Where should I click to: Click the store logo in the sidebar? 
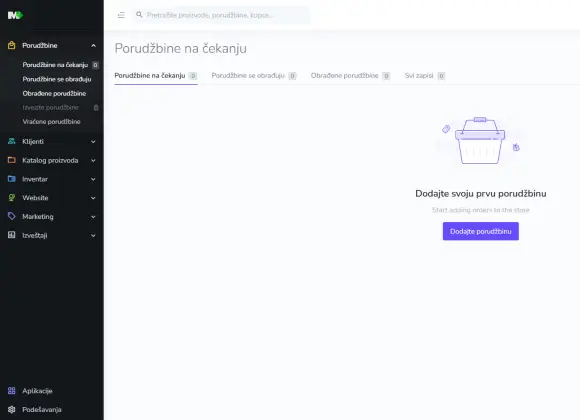[15, 15]
